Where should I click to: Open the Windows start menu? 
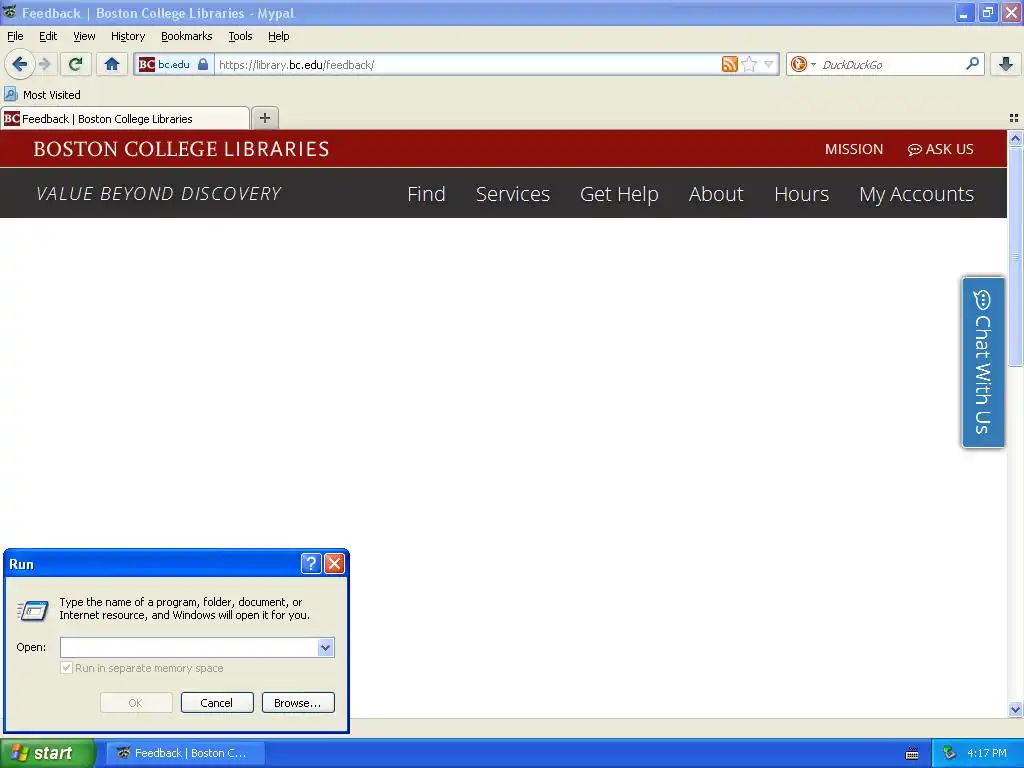point(47,753)
